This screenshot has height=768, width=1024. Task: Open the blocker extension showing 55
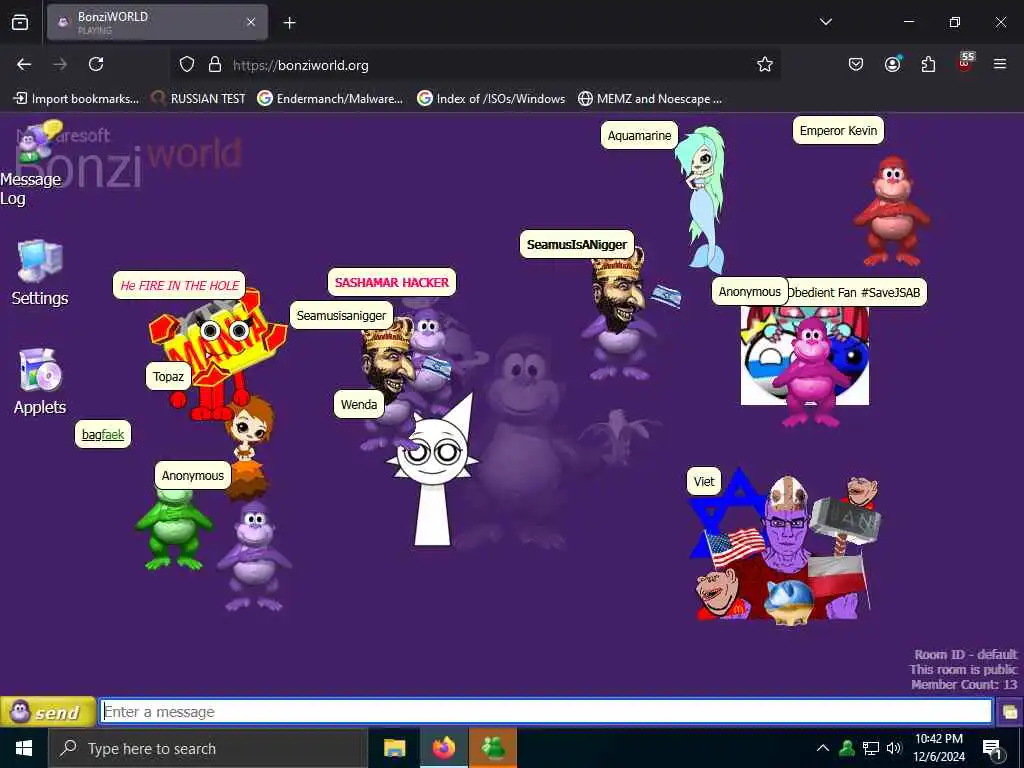point(965,62)
